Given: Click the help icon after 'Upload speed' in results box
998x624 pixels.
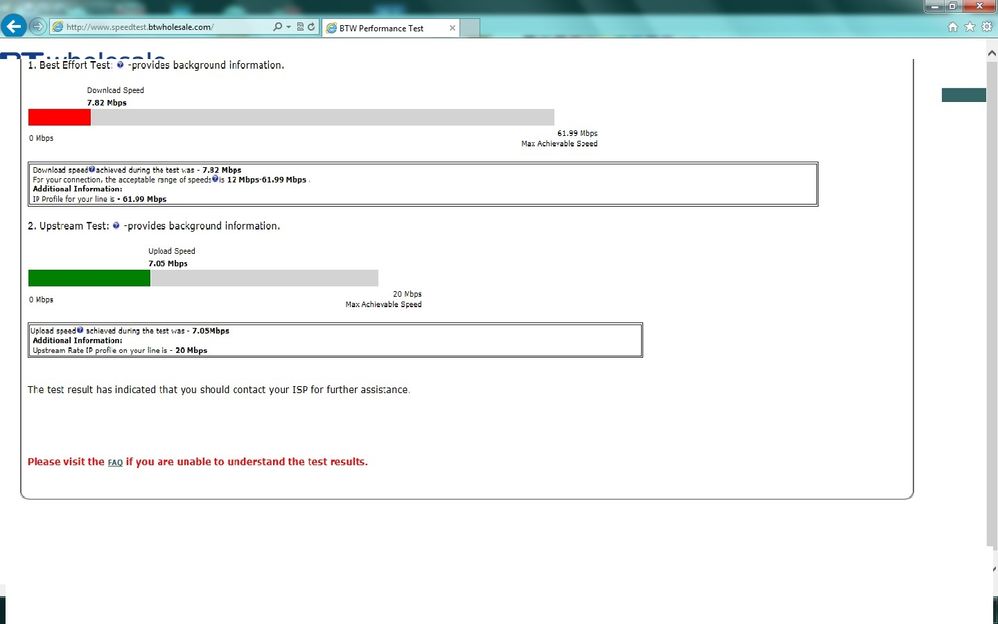Looking at the screenshot, I should point(80,330).
